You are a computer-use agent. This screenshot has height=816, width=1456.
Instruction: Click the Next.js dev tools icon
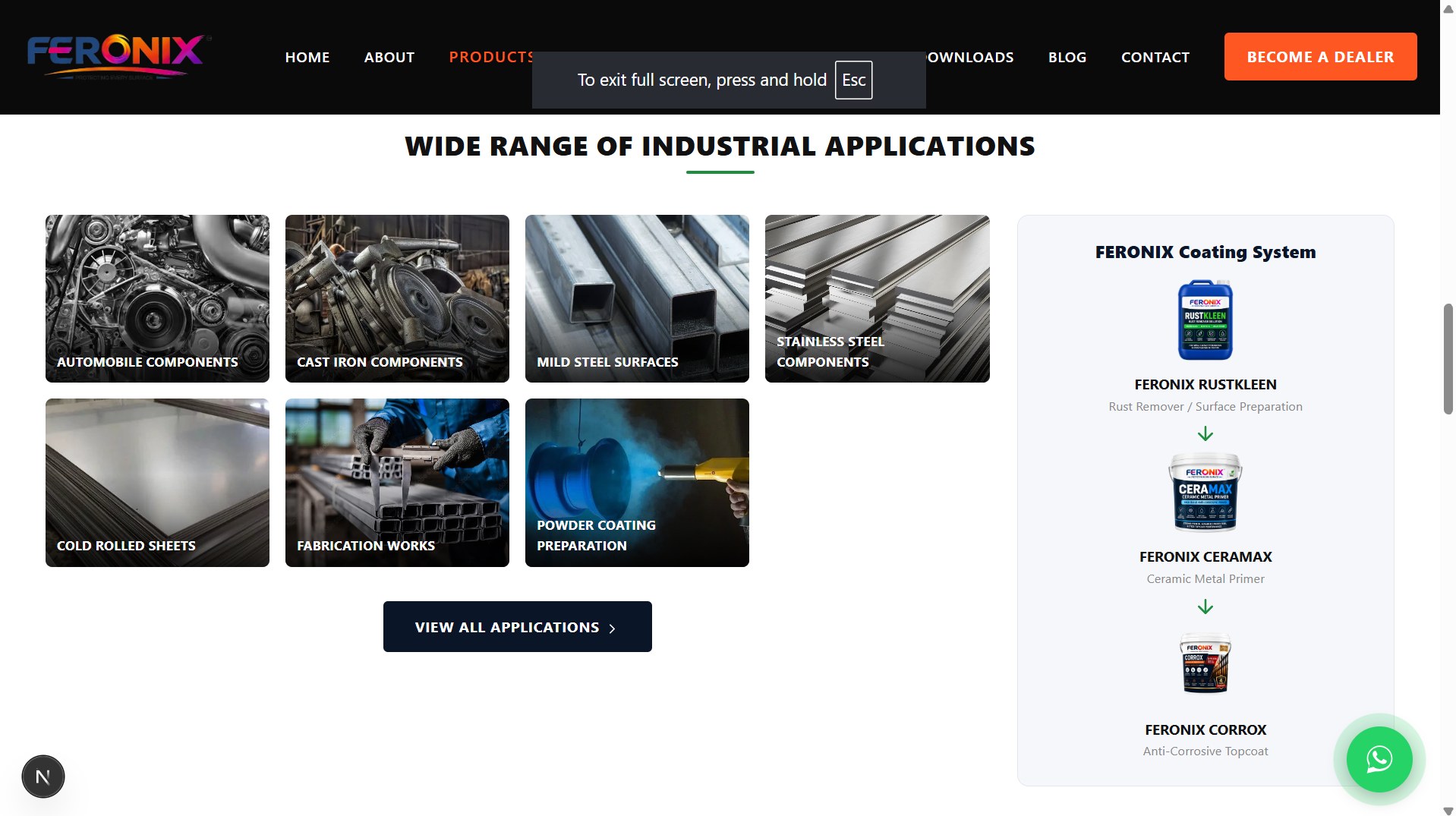tap(43, 777)
